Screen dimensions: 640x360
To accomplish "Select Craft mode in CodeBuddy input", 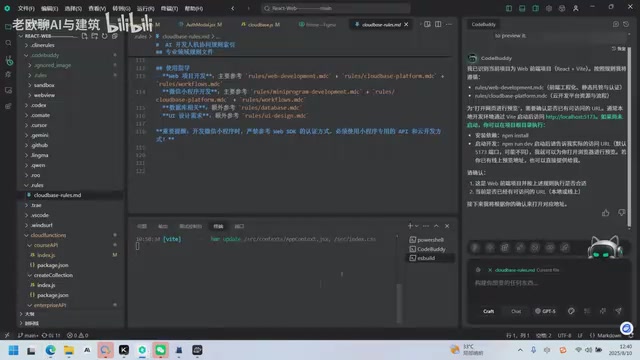I will pyautogui.click(x=489, y=311).
